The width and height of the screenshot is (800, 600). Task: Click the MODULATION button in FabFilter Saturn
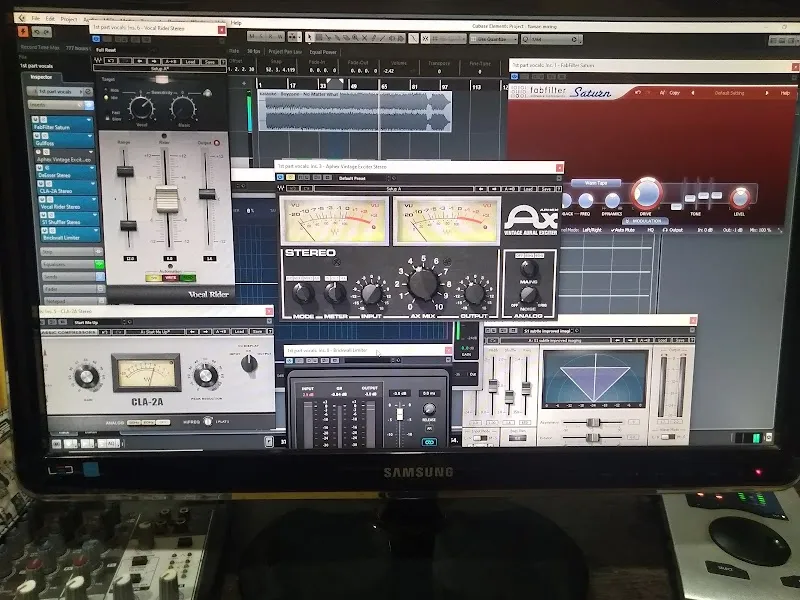coord(645,221)
